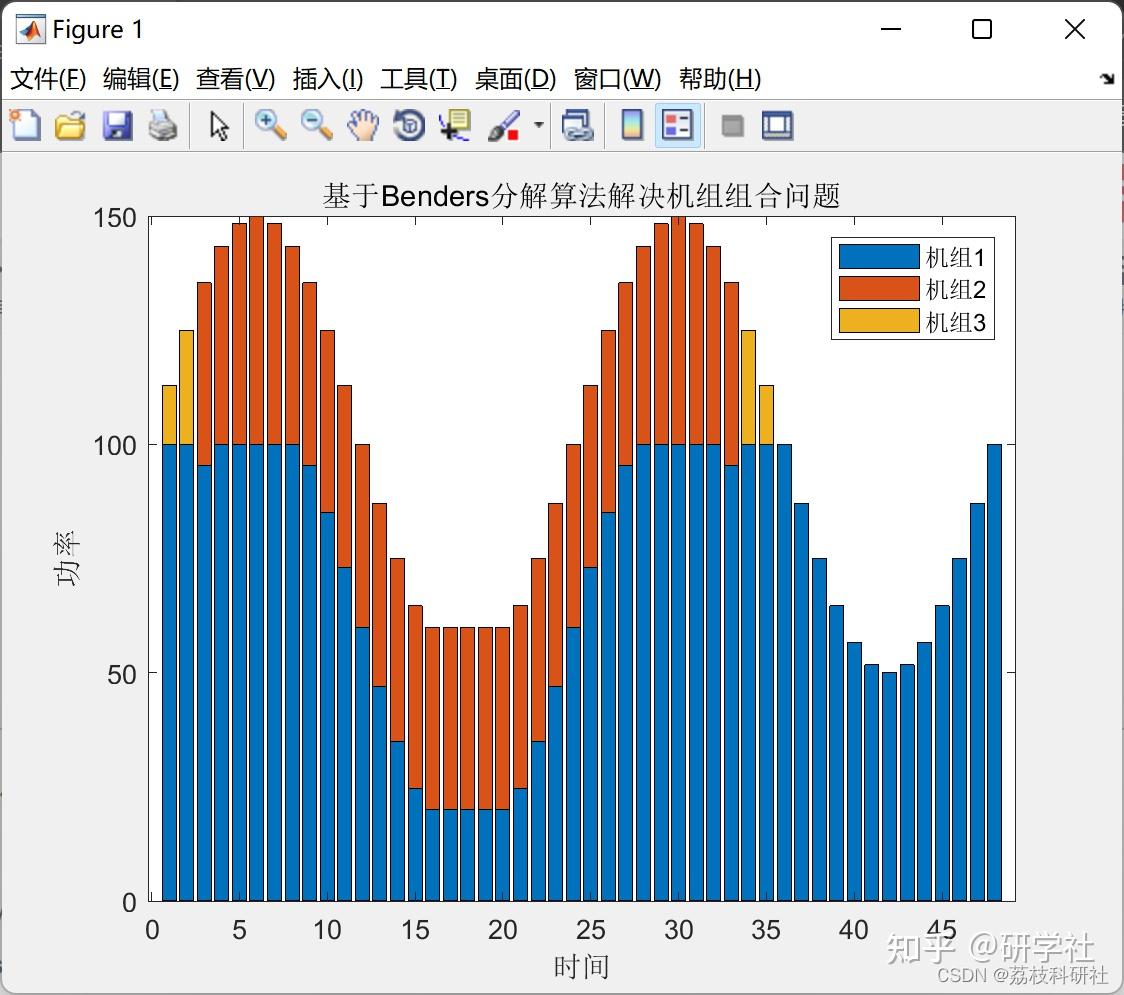The width and height of the screenshot is (1124, 995).
Task: Save figure using floppy disk icon
Action: (x=117, y=125)
